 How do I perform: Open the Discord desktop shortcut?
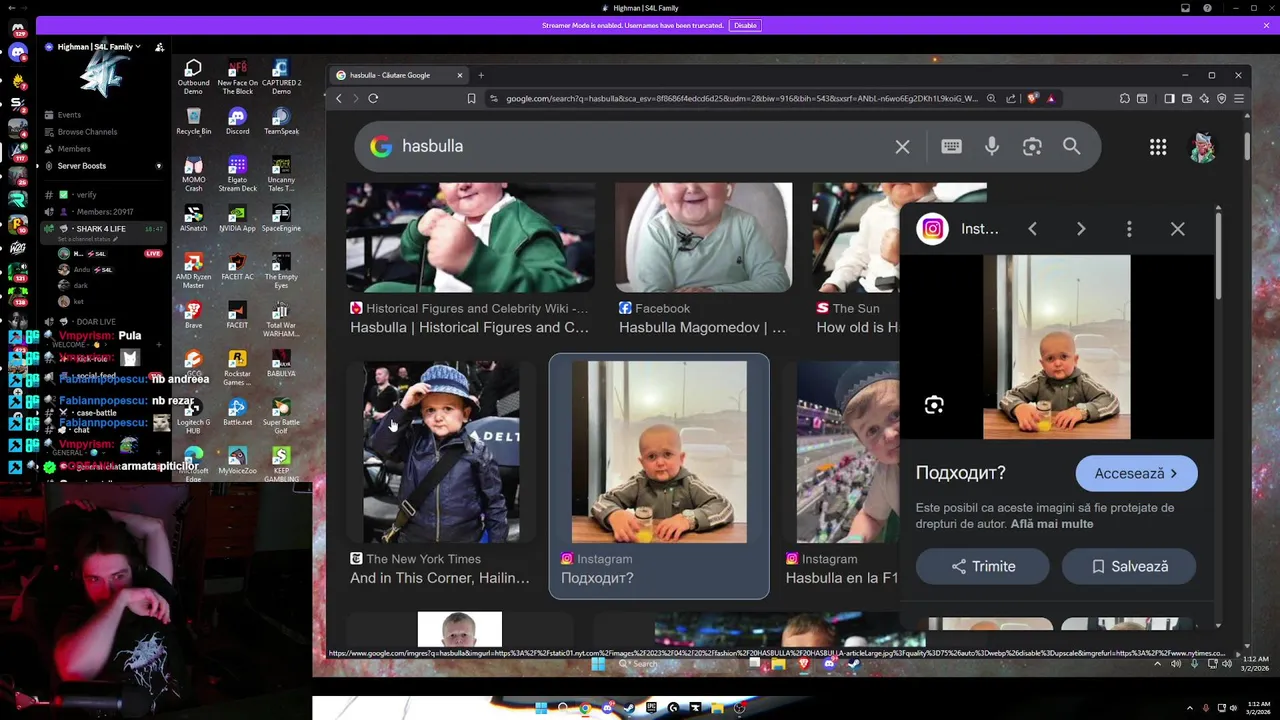click(x=237, y=122)
